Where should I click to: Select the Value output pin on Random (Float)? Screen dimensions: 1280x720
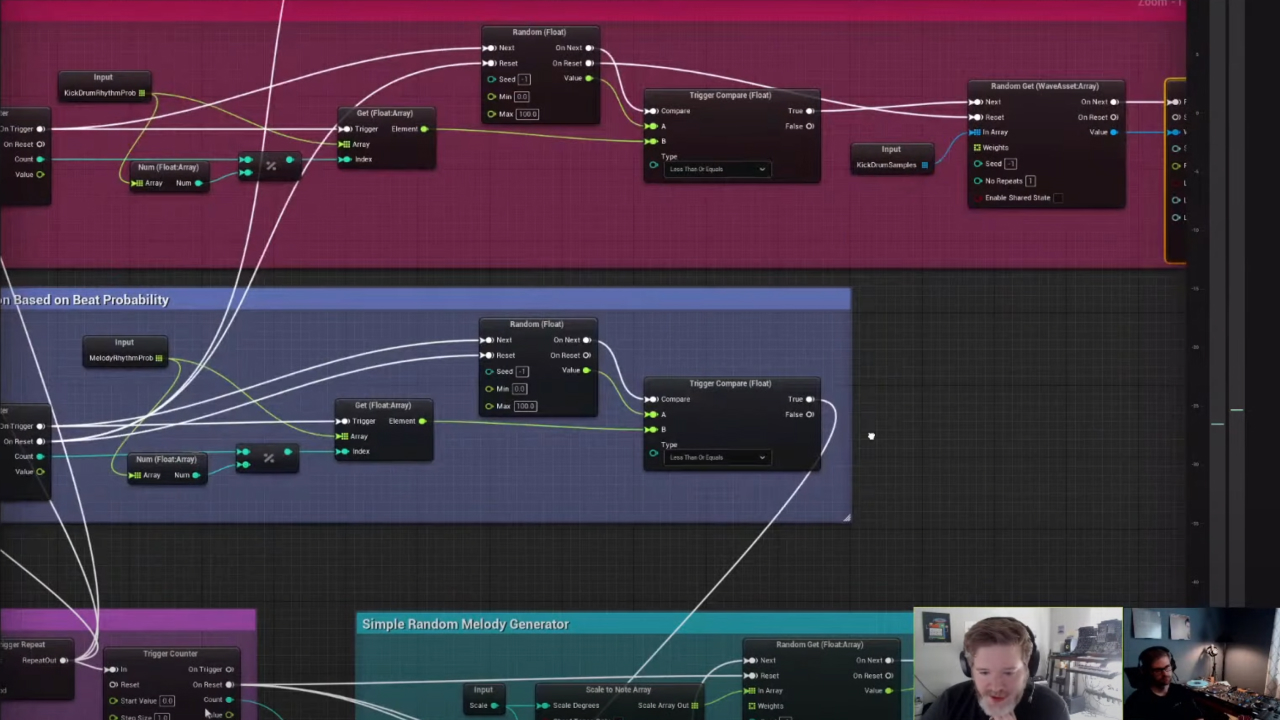click(589, 78)
